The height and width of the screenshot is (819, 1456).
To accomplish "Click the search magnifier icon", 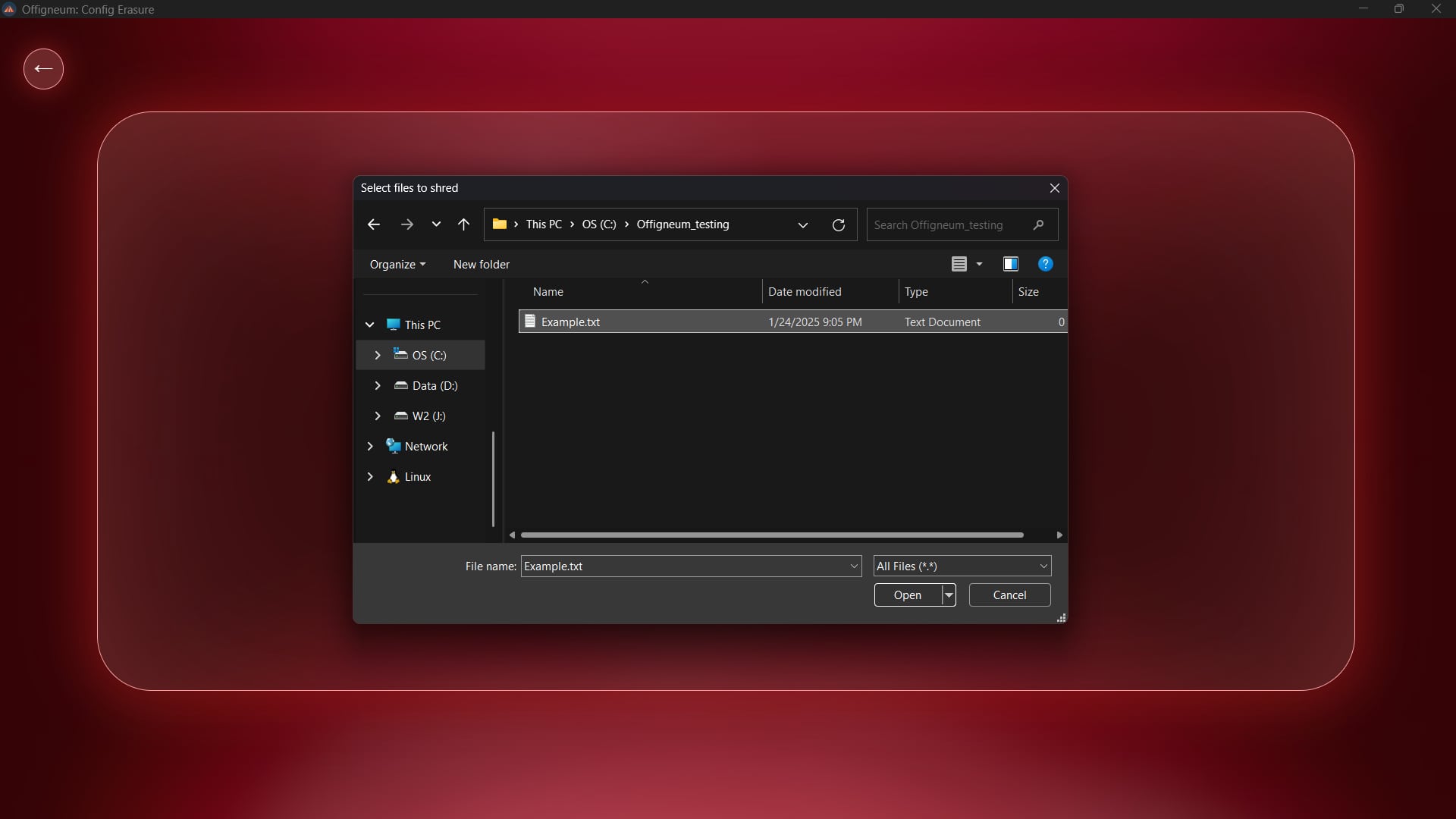I will pyautogui.click(x=1038, y=225).
